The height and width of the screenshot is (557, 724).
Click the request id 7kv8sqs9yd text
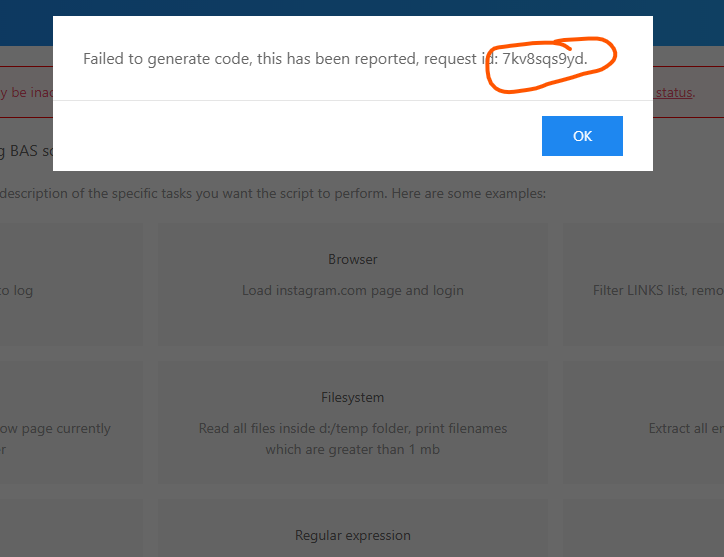click(x=544, y=59)
